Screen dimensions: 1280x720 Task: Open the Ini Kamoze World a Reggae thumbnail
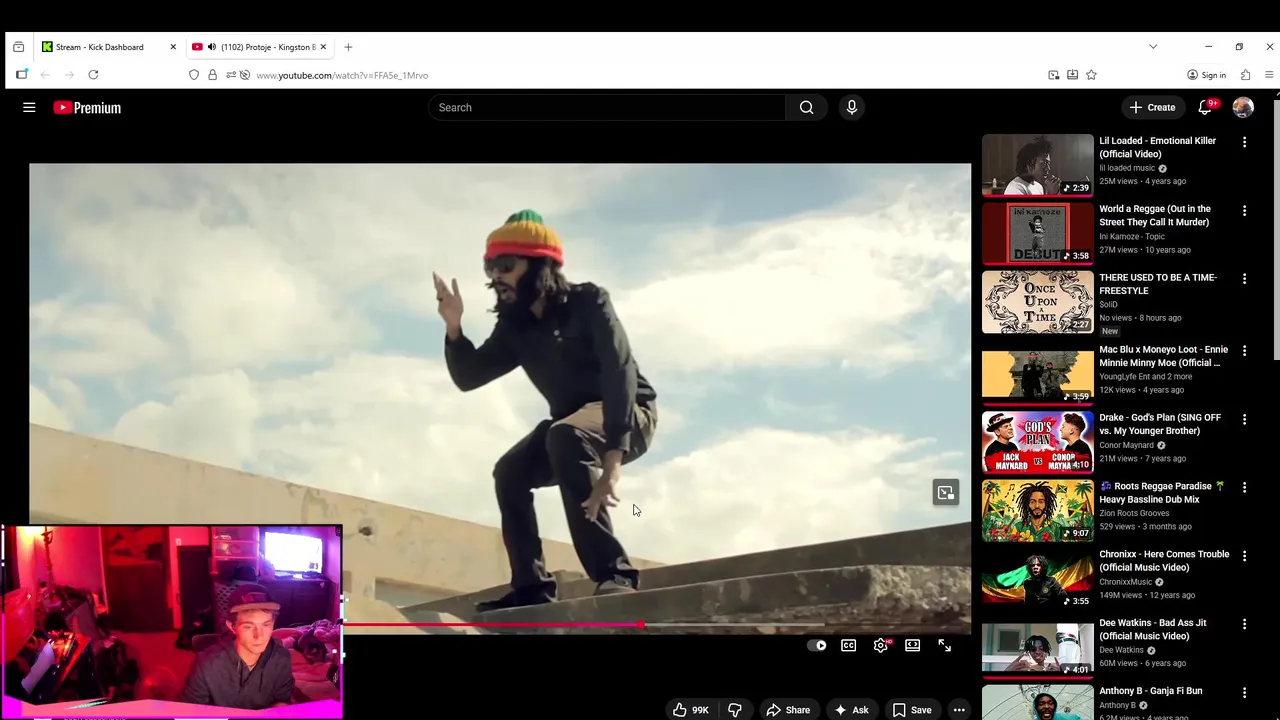[1037, 233]
